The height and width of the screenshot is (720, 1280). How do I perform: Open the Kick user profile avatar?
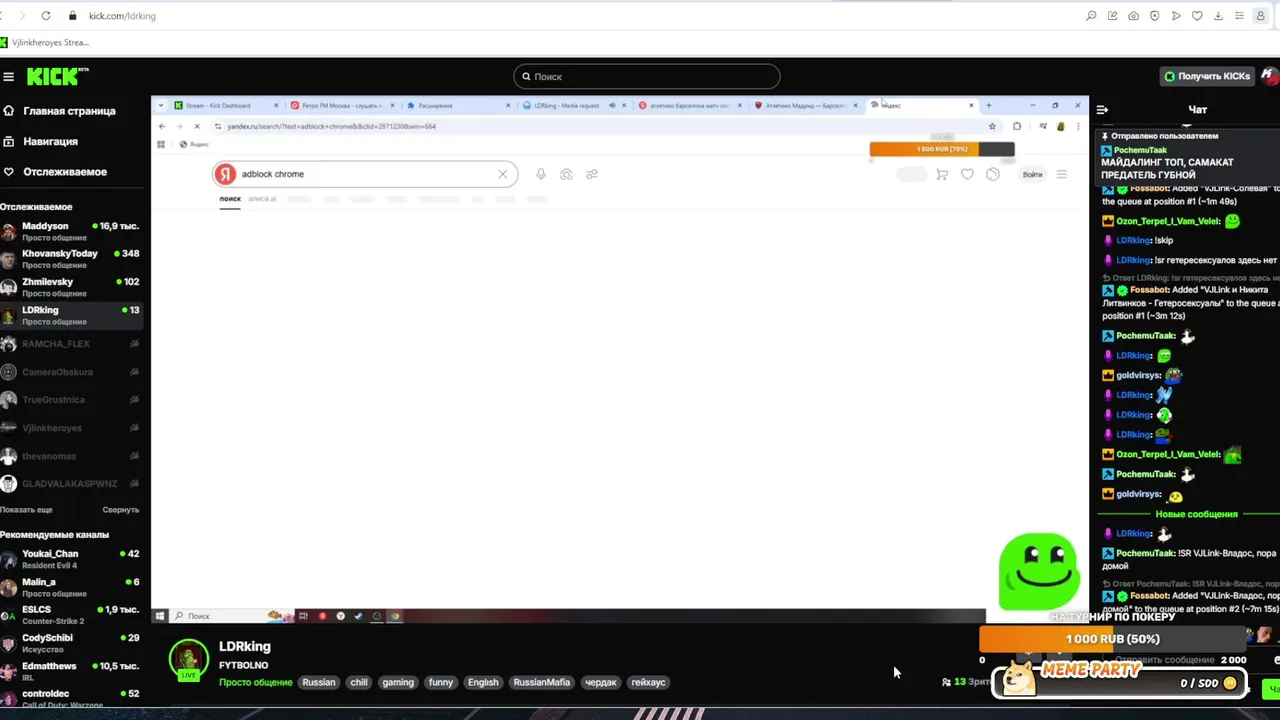pyautogui.click(x=1268, y=76)
